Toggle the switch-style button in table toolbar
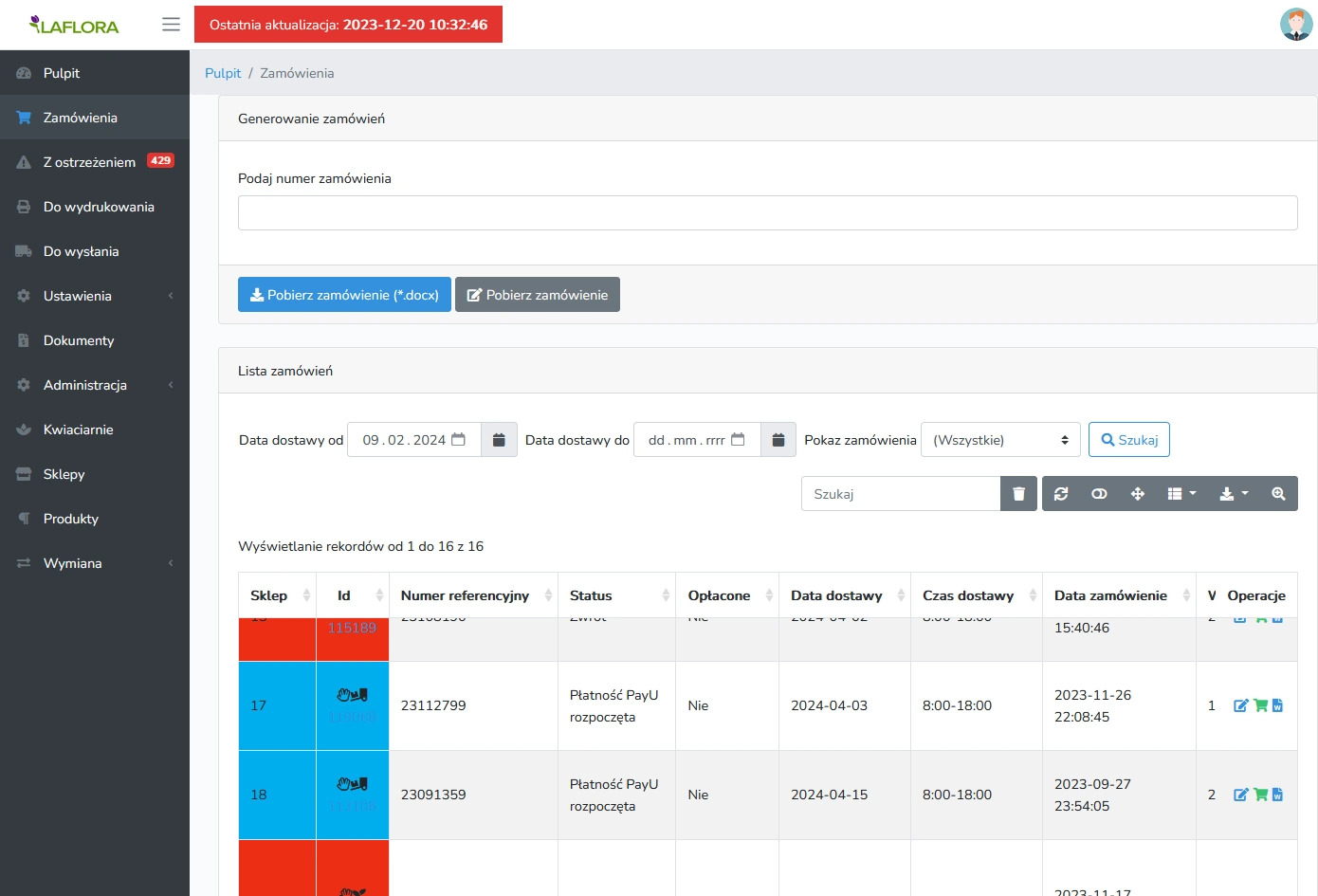1318x896 pixels. pos(1099,494)
